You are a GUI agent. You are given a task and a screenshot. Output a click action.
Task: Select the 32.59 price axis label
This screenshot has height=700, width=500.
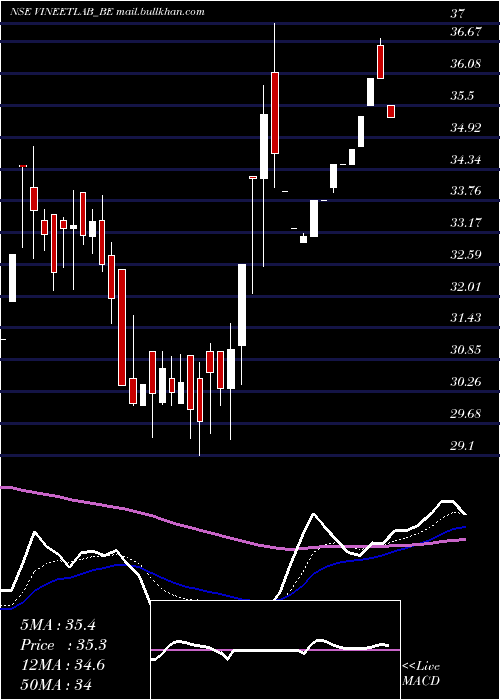[465, 254]
